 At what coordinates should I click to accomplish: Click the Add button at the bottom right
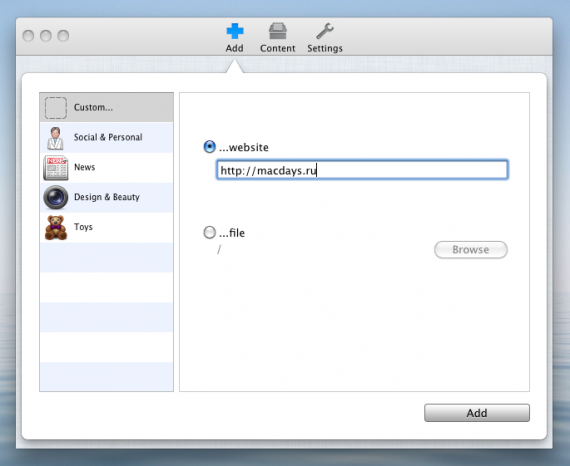[x=477, y=413]
